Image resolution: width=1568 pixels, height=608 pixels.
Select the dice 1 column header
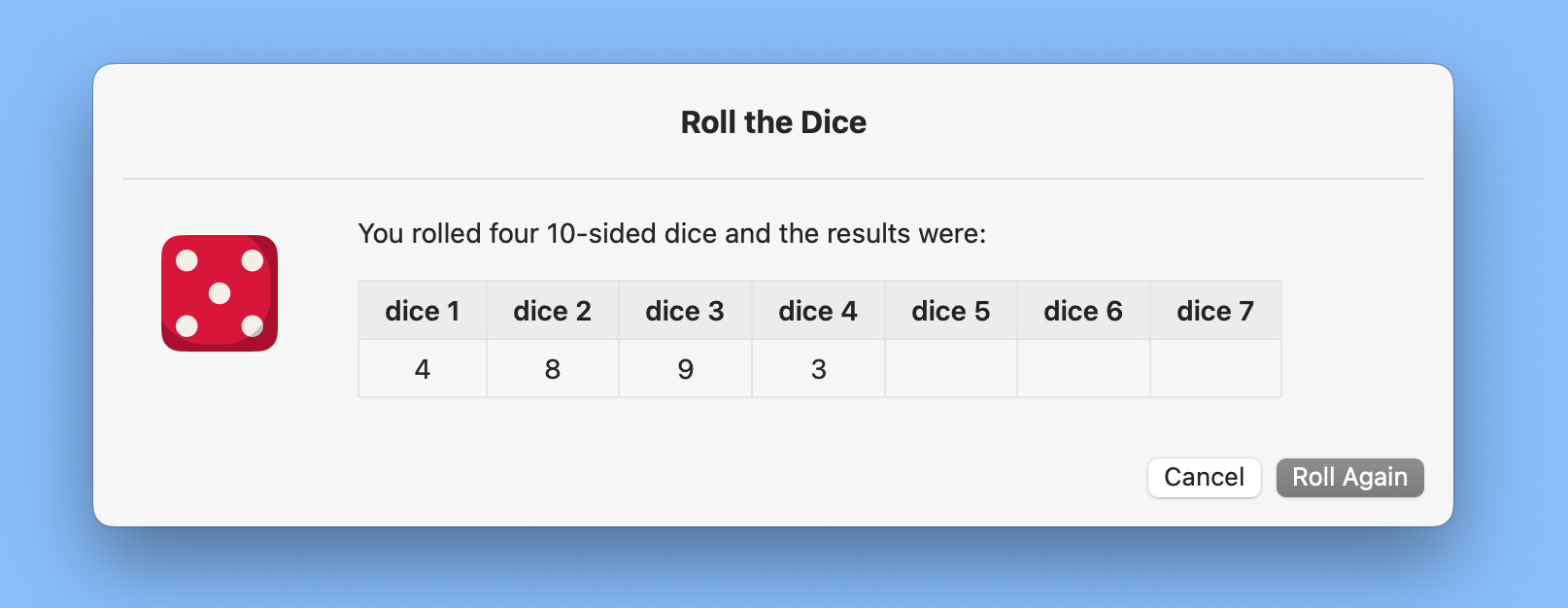(423, 311)
